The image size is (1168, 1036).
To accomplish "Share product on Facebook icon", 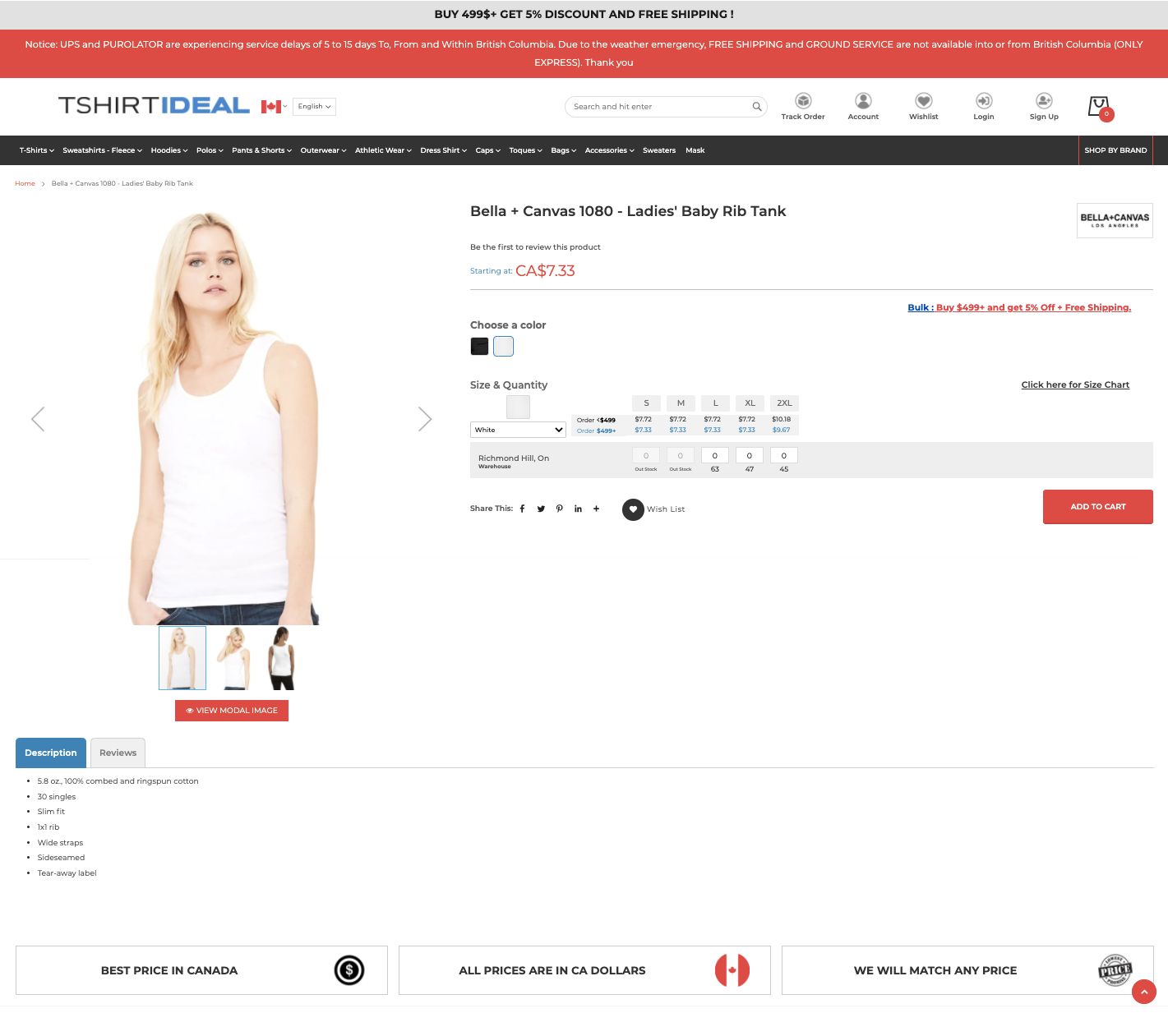I will [522, 509].
